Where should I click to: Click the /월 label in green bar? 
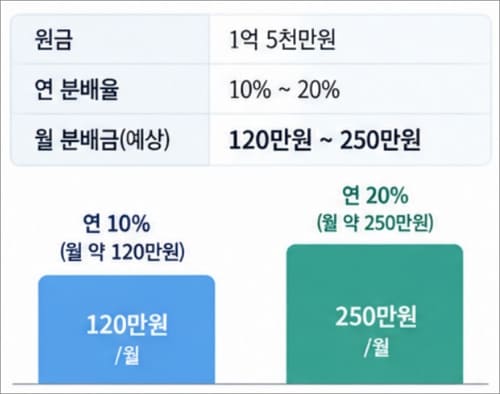click(x=376, y=348)
